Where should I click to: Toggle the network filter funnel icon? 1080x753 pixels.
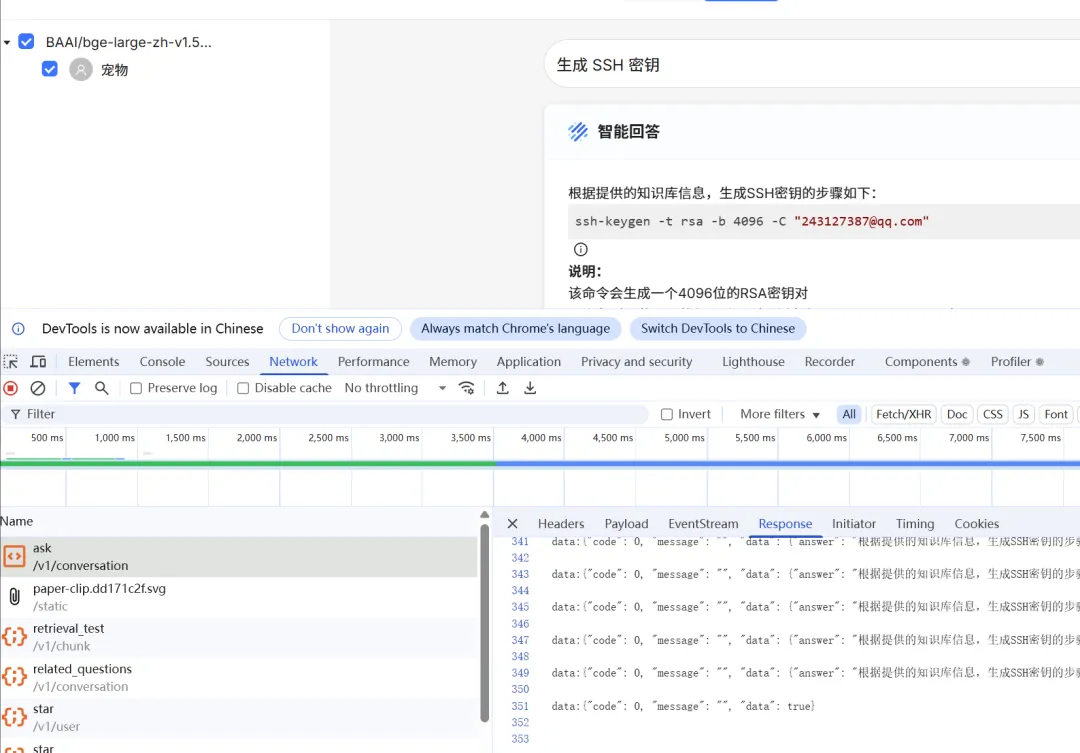(74, 389)
